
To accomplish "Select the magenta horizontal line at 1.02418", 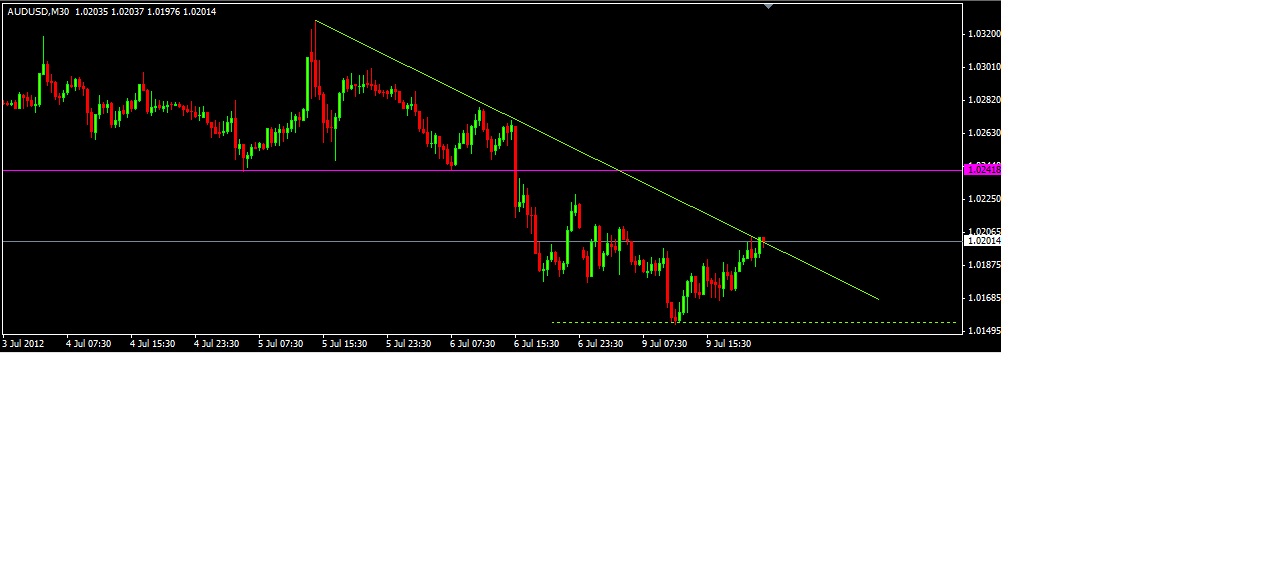I will pos(482,170).
